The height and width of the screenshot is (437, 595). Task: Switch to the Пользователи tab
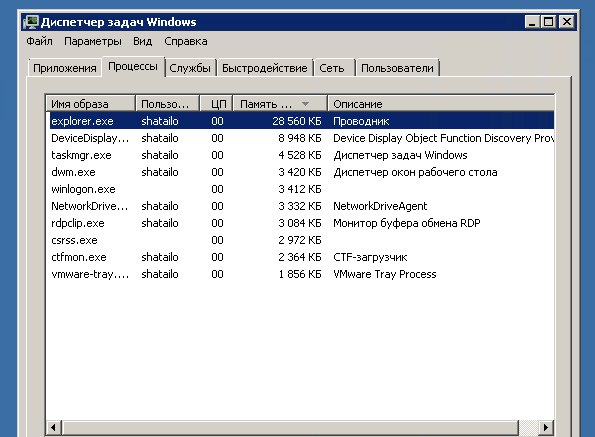(397, 68)
